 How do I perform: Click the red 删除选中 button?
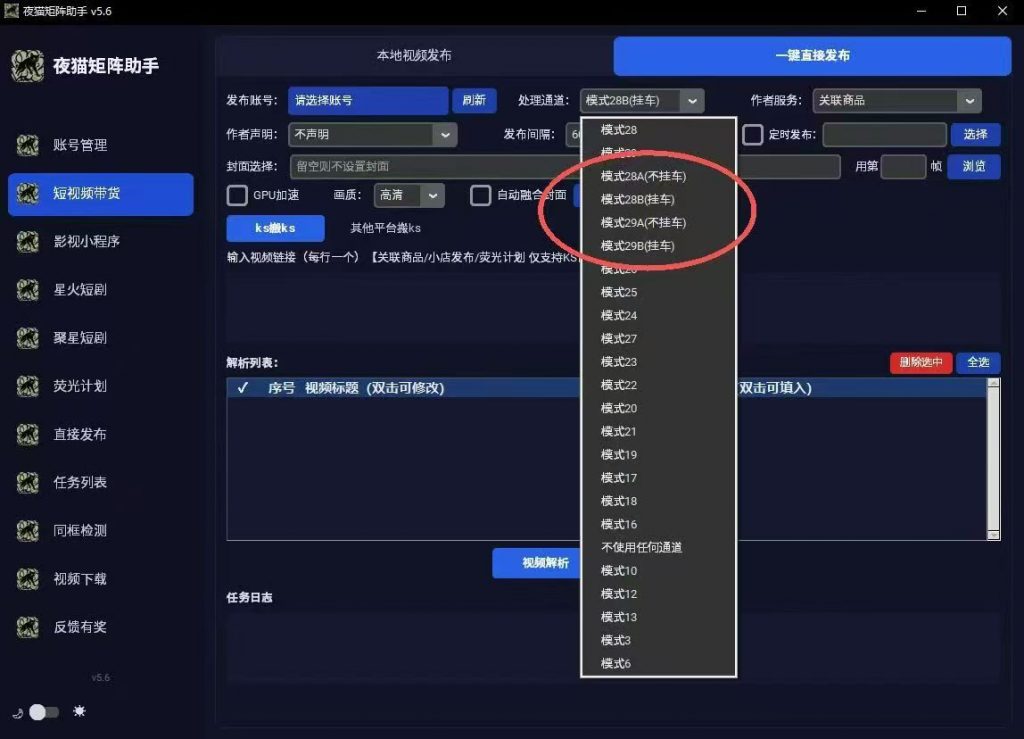921,362
